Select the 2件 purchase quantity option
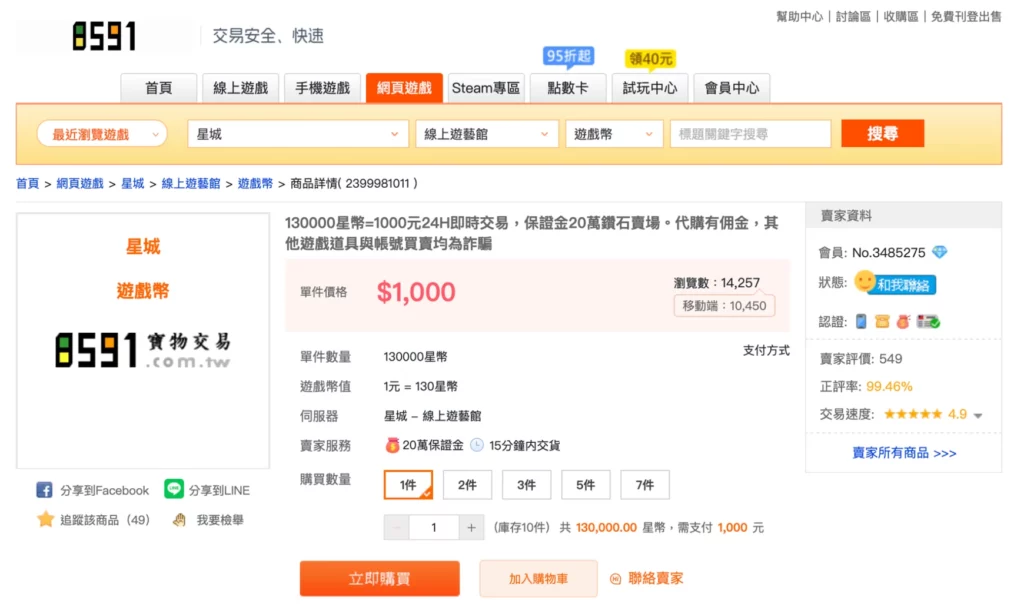The height and width of the screenshot is (613, 1024). pos(467,485)
